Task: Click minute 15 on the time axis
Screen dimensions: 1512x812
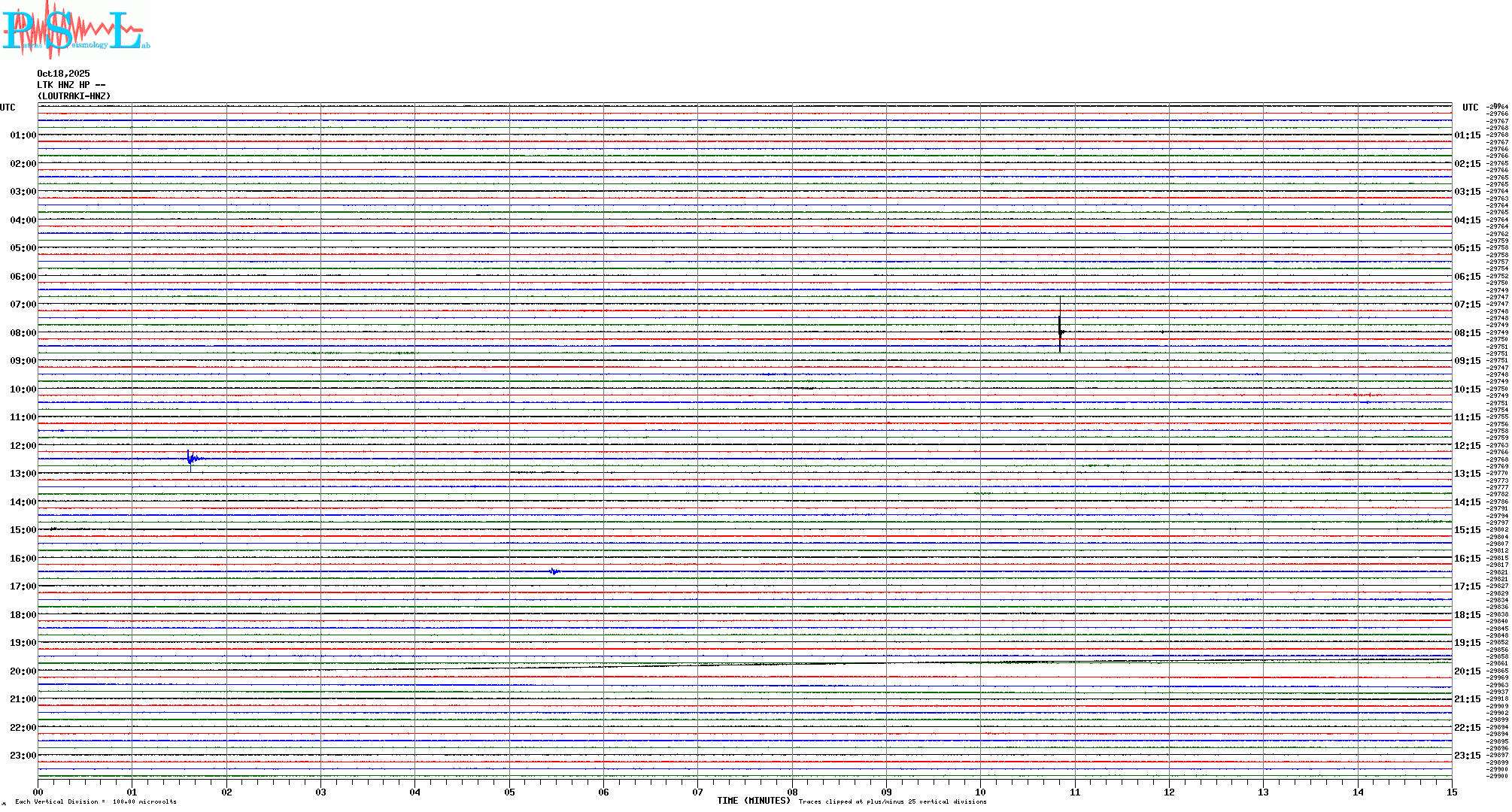Action: tap(1452, 792)
